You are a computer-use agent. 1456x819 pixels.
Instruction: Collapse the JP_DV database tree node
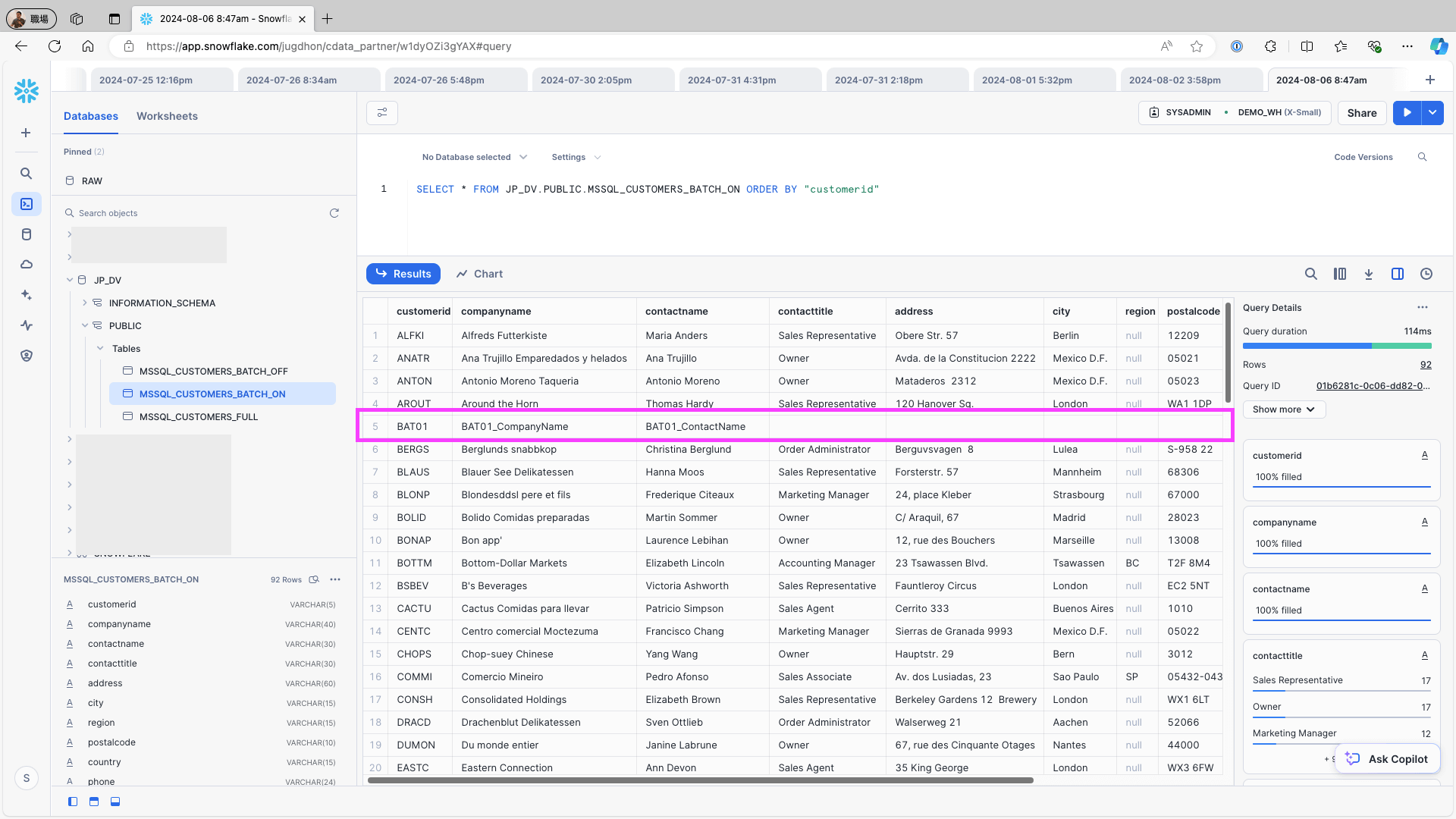70,281
